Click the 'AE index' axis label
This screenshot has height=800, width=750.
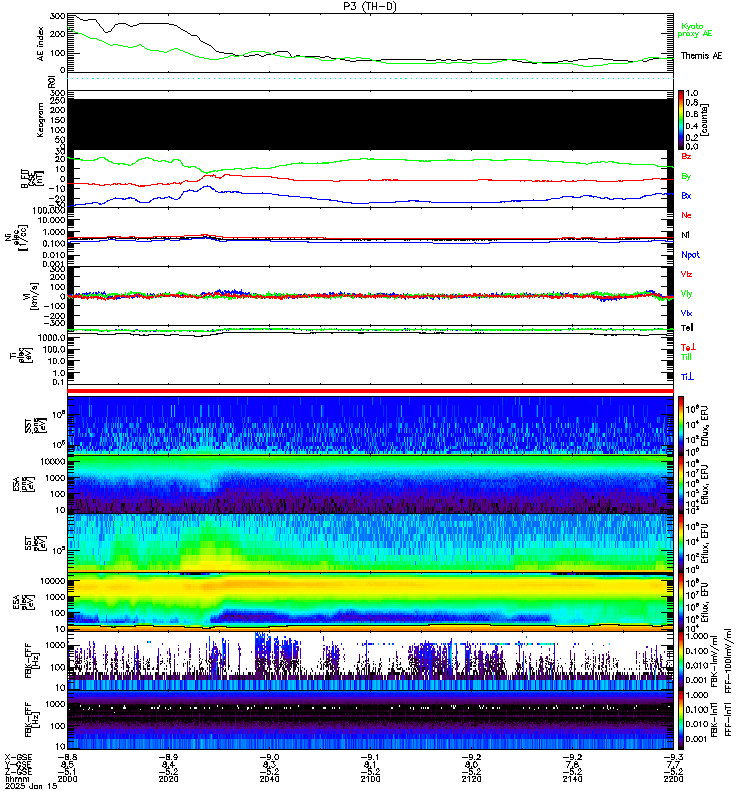[x=41, y=44]
